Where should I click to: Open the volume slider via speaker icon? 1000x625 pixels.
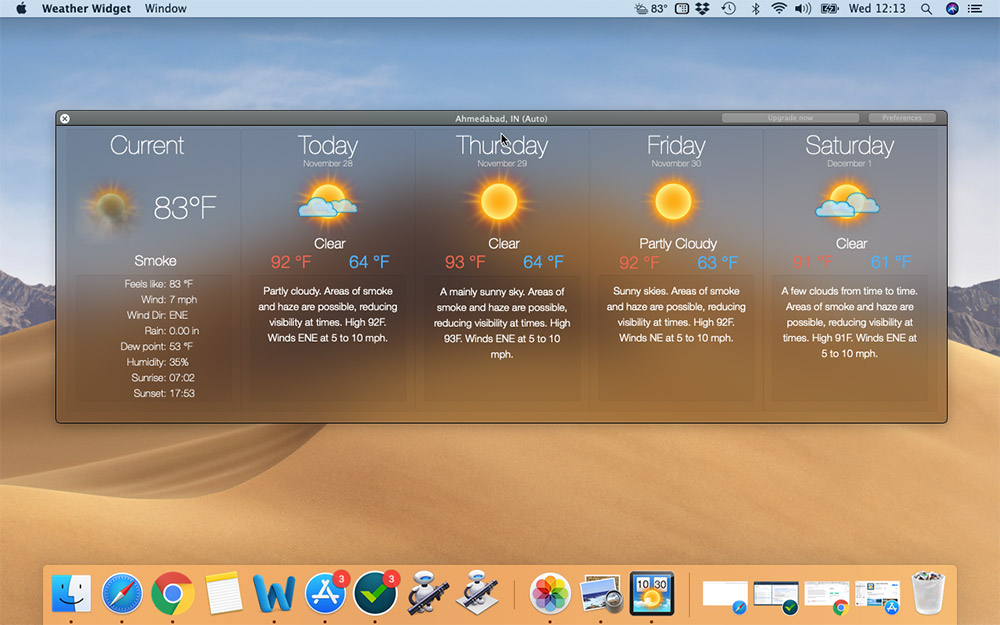[803, 8]
